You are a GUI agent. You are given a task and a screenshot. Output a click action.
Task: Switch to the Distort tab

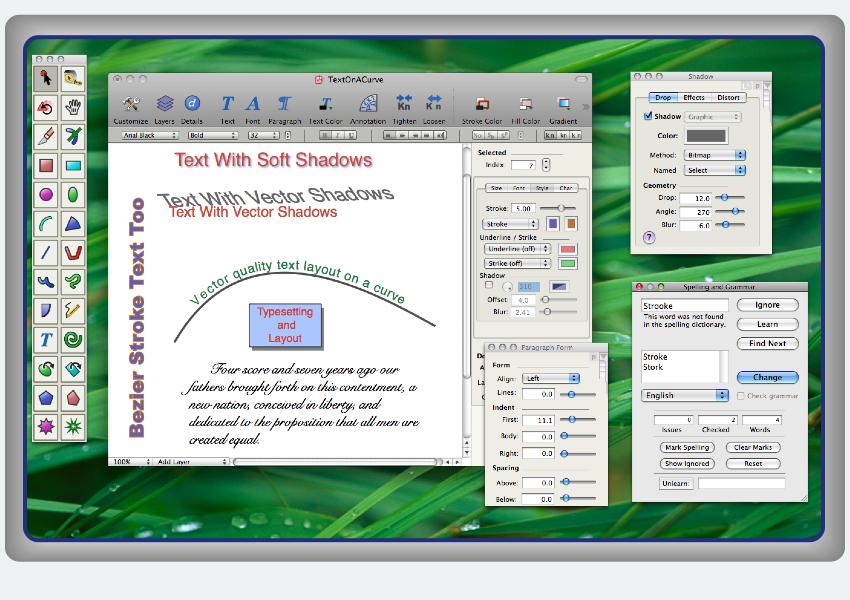coord(729,98)
